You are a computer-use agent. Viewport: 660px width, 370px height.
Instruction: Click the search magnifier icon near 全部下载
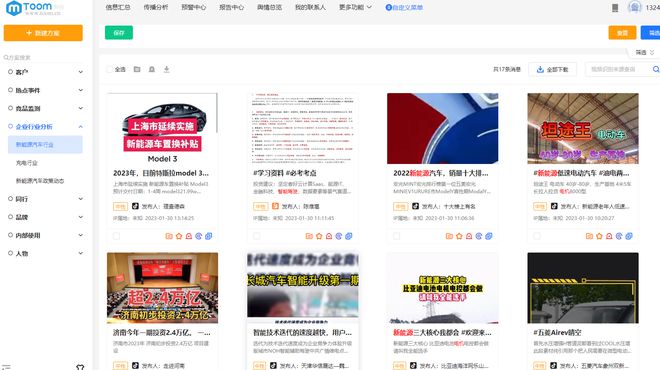[x=656, y=69]
